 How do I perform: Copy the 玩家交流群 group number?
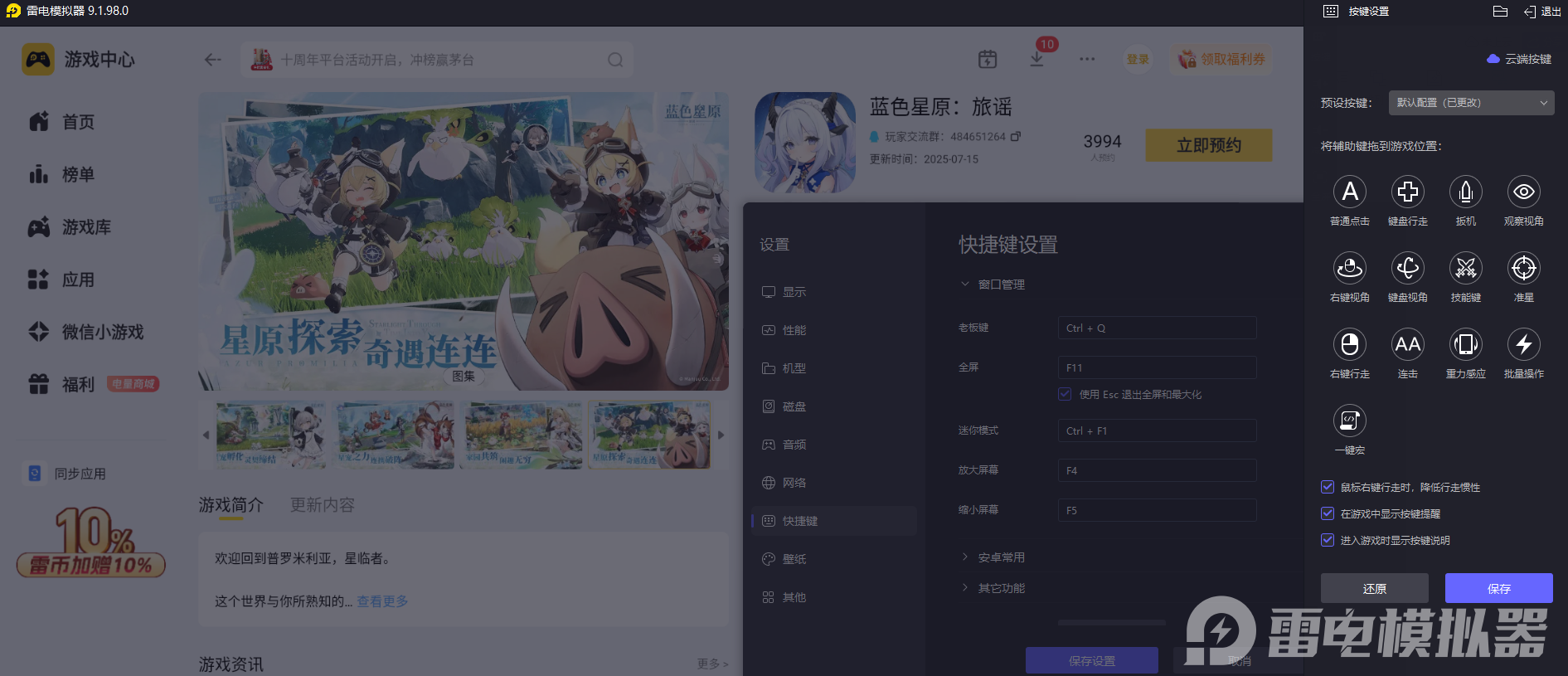1016,136
